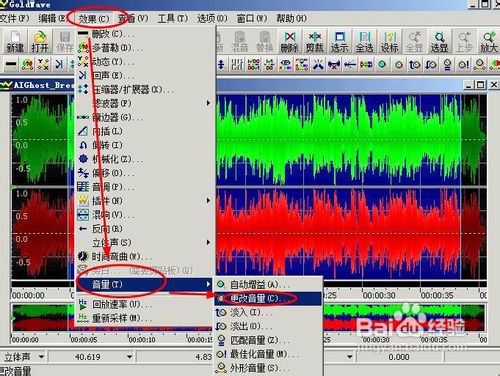The height and width of the screenshot is (376, 500).
Task: Click the 删除 (Delete) toolbar button
Action: pyautogui.click(x=289, y=42)
